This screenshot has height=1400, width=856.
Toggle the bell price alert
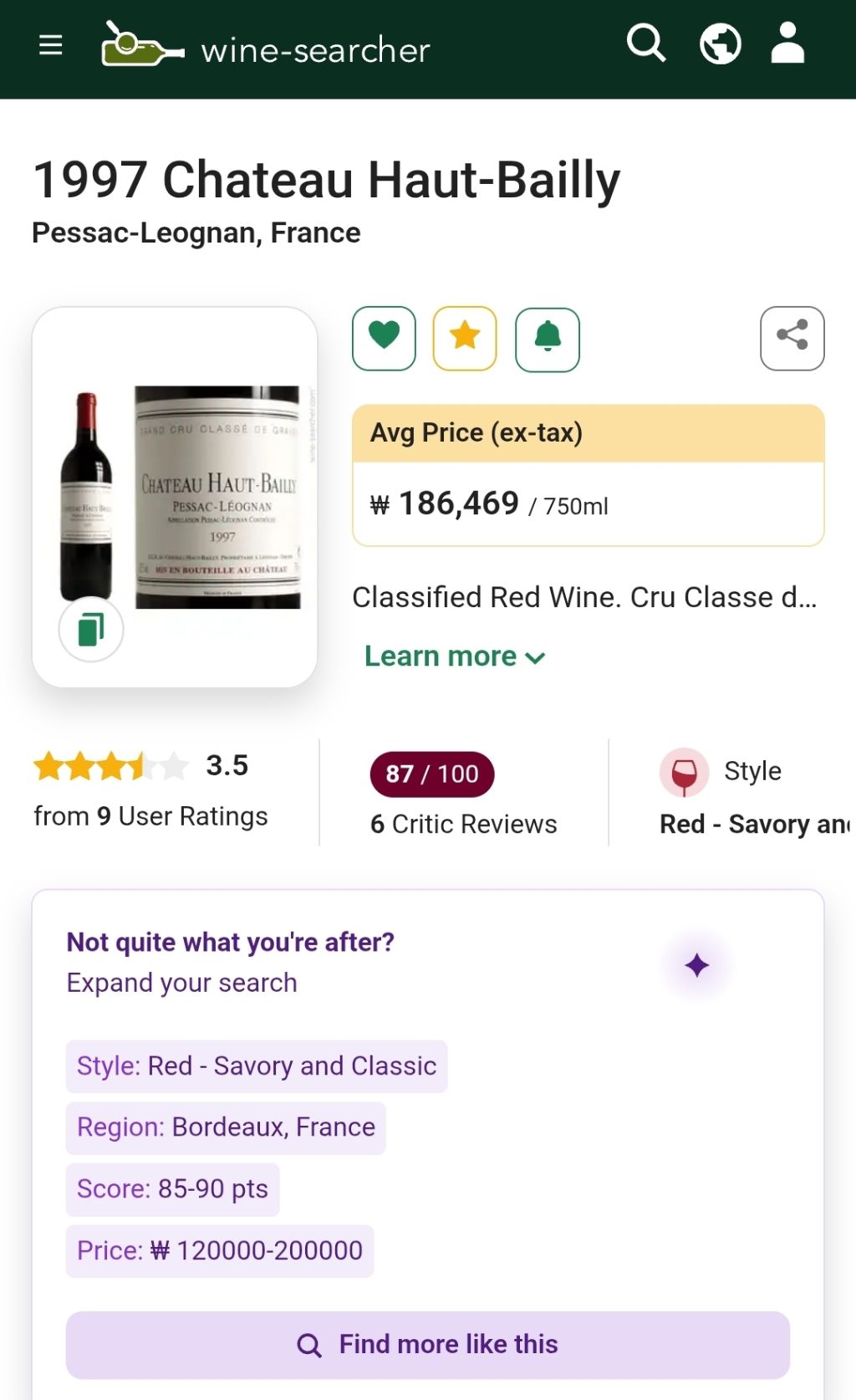[548, 338]
